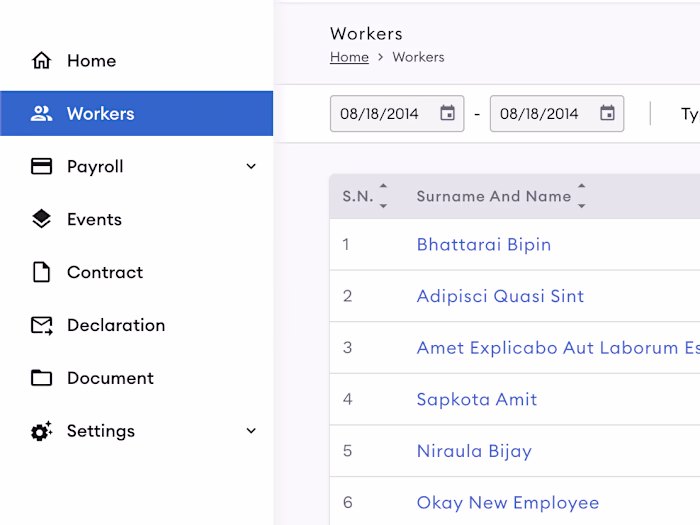Open the end date calendar picker icon
Screen dimensions: 700x525
[607, 113]
